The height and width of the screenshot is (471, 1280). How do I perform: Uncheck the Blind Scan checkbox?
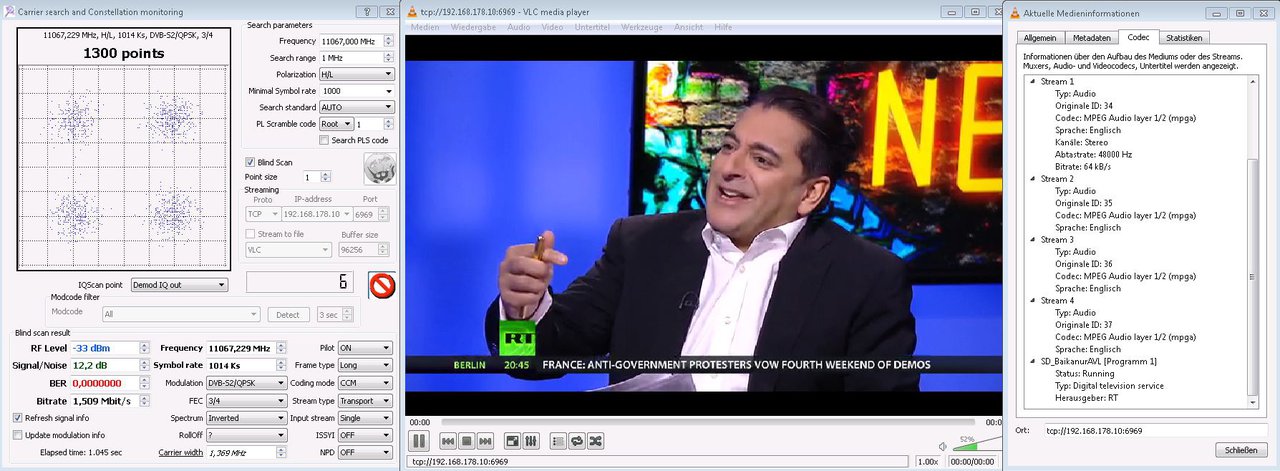point(251,162)
